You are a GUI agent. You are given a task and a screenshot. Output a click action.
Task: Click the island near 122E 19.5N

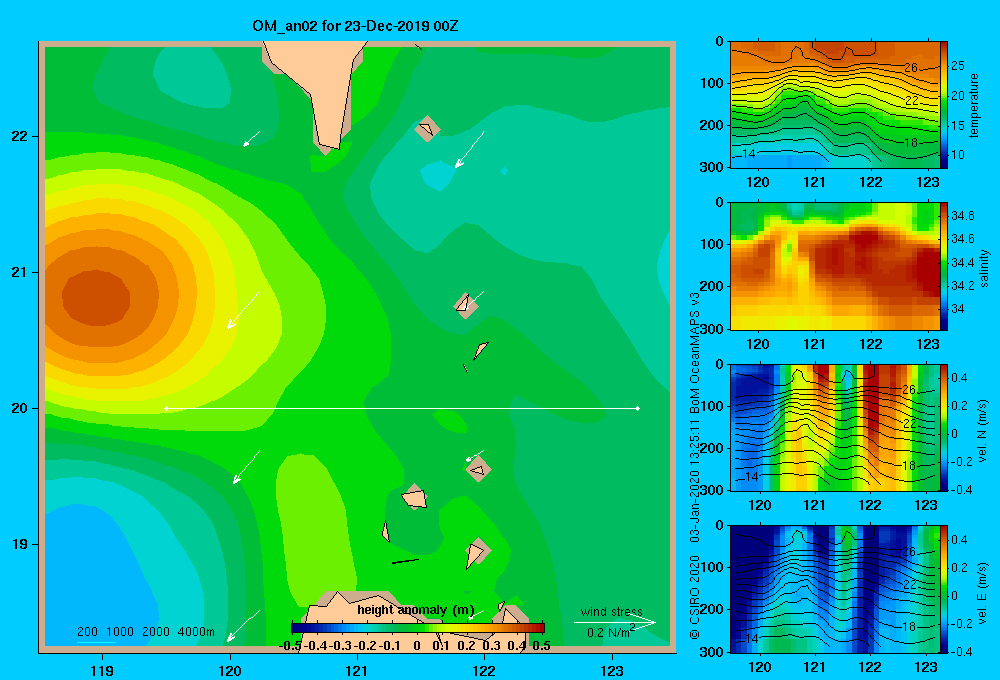coord(478,470)
